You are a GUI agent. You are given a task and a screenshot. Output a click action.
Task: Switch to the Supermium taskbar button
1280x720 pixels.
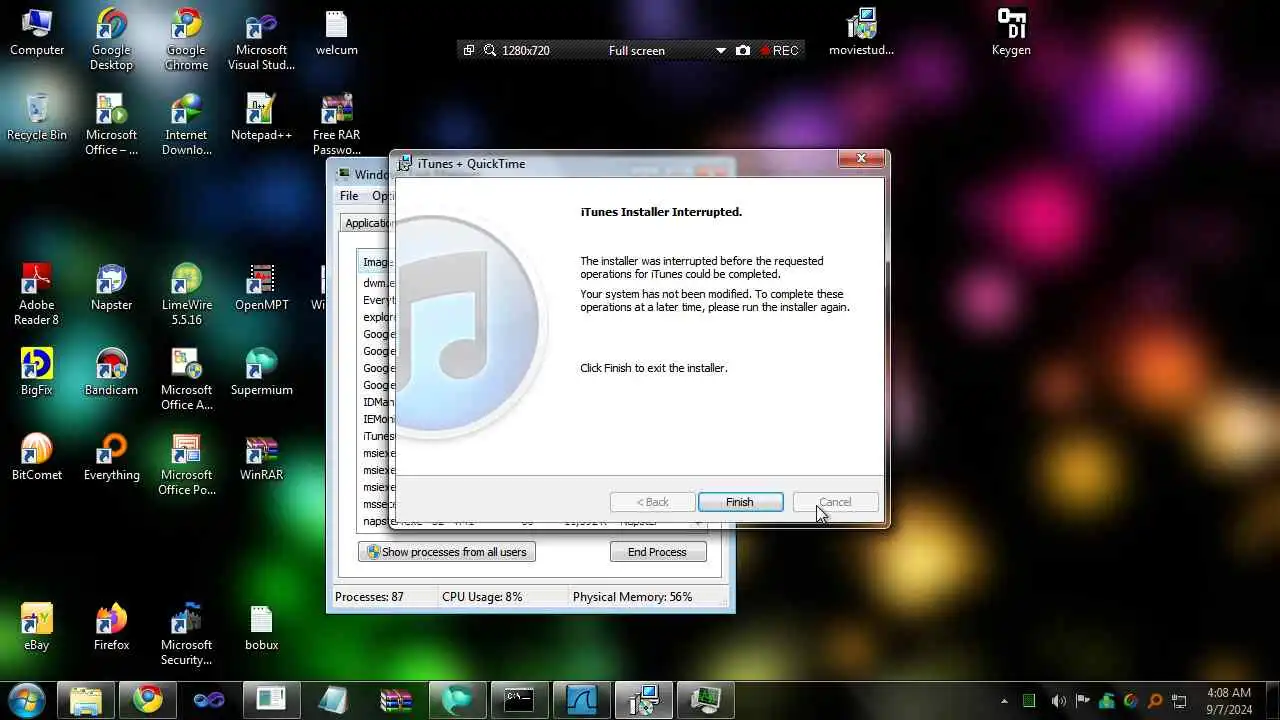tap(458, 699)
